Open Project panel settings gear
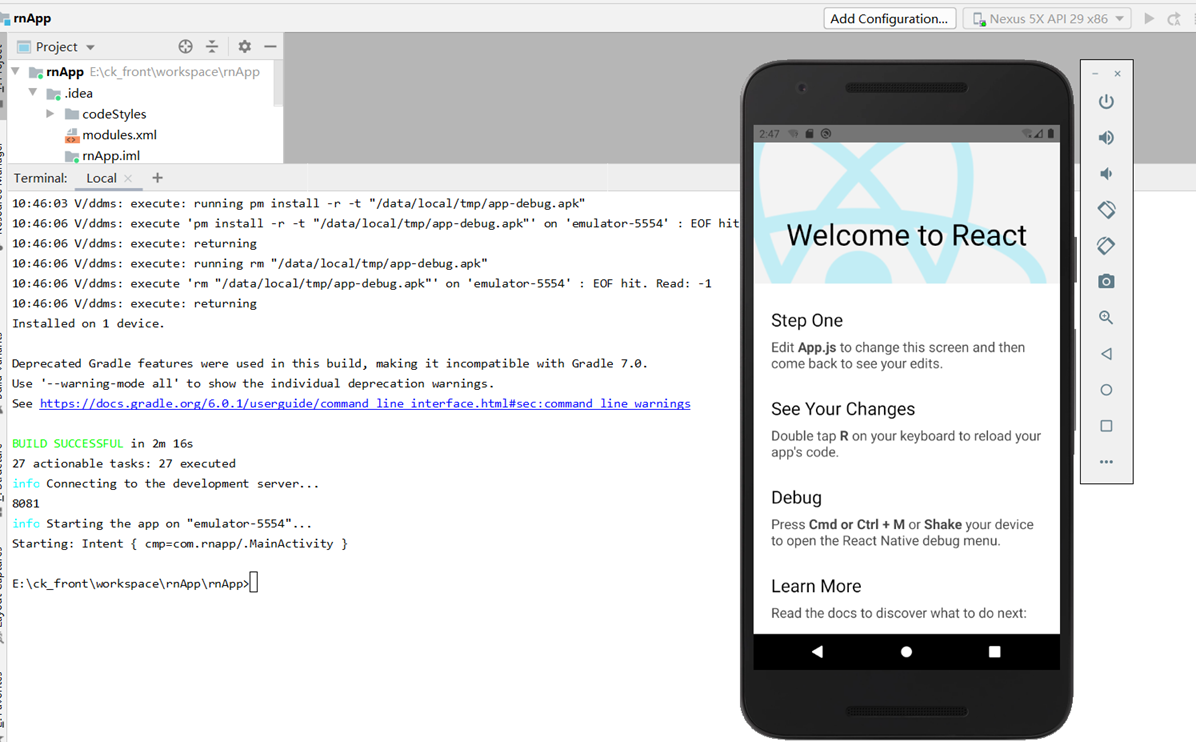The image size is (1196, 742). [x=244, y=47]
